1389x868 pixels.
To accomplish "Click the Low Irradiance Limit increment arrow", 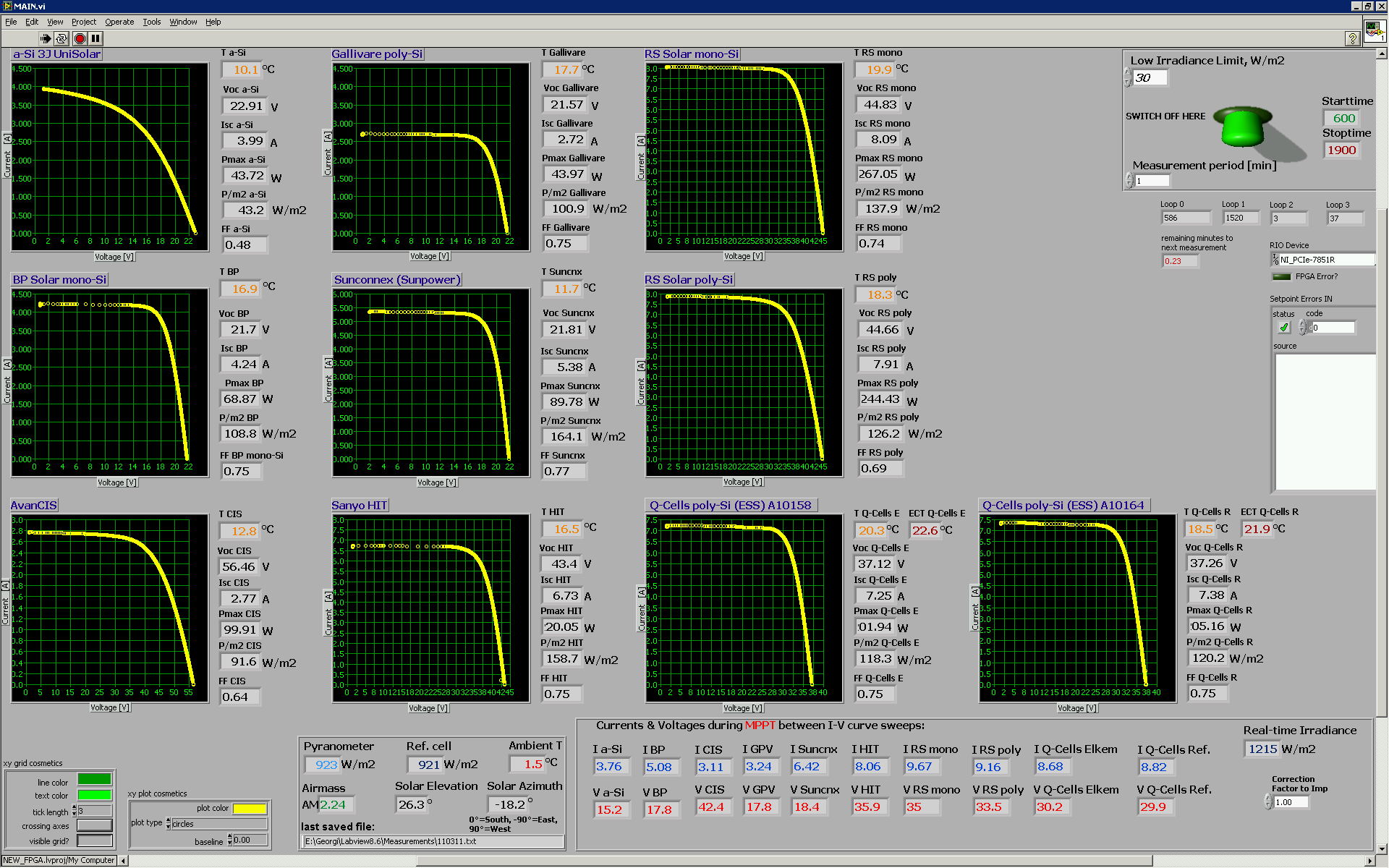I will click(1127, 72).
